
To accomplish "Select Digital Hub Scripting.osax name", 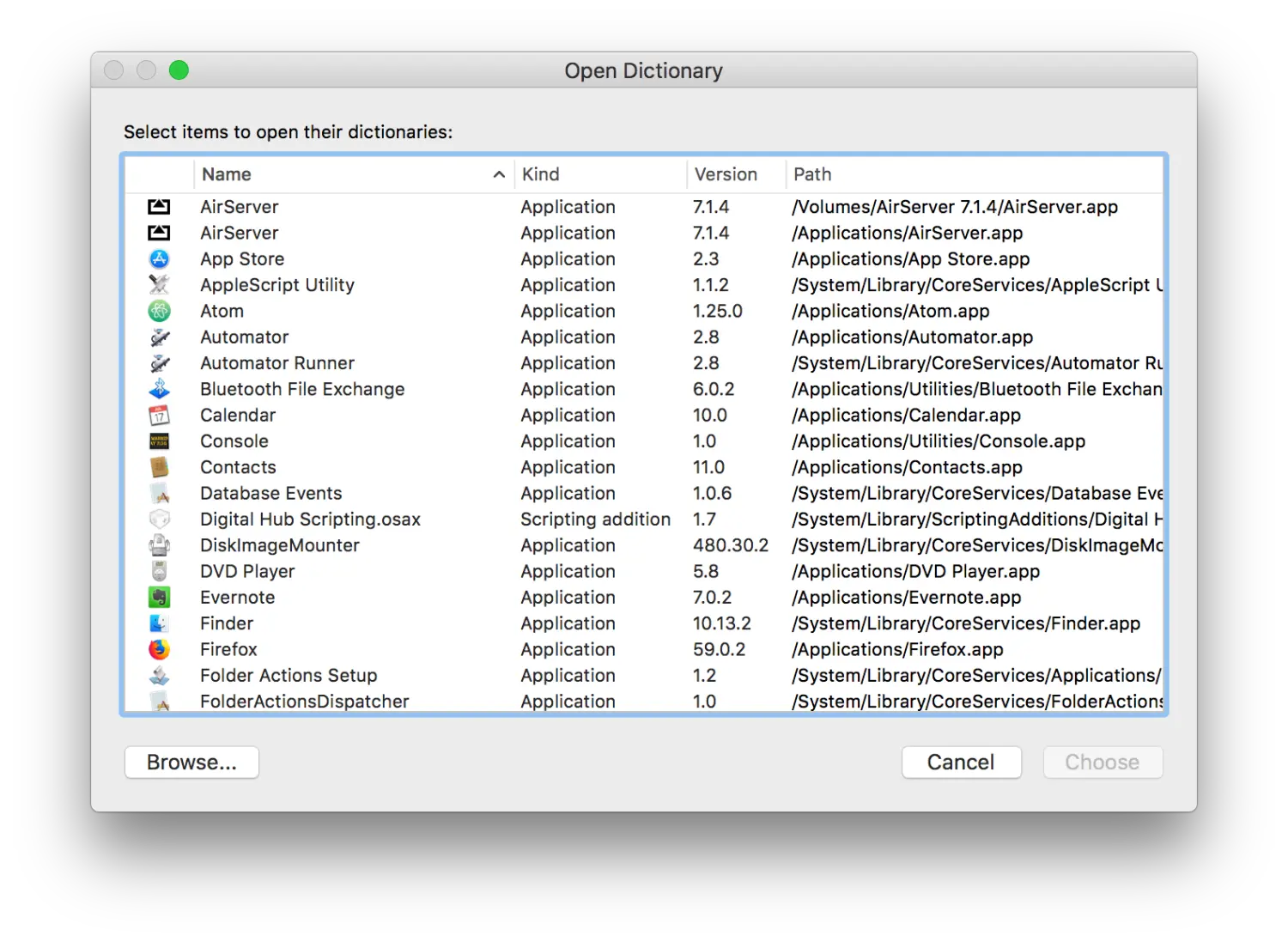I will [310, 520].
